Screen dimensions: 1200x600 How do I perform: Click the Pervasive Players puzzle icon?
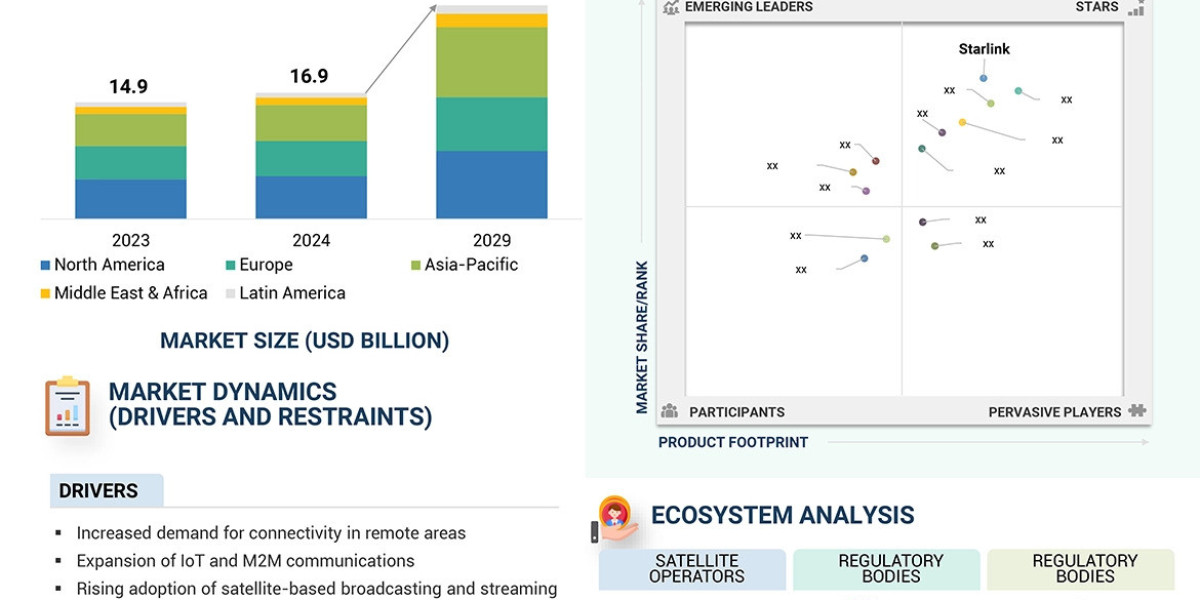tap(1135, 410)
